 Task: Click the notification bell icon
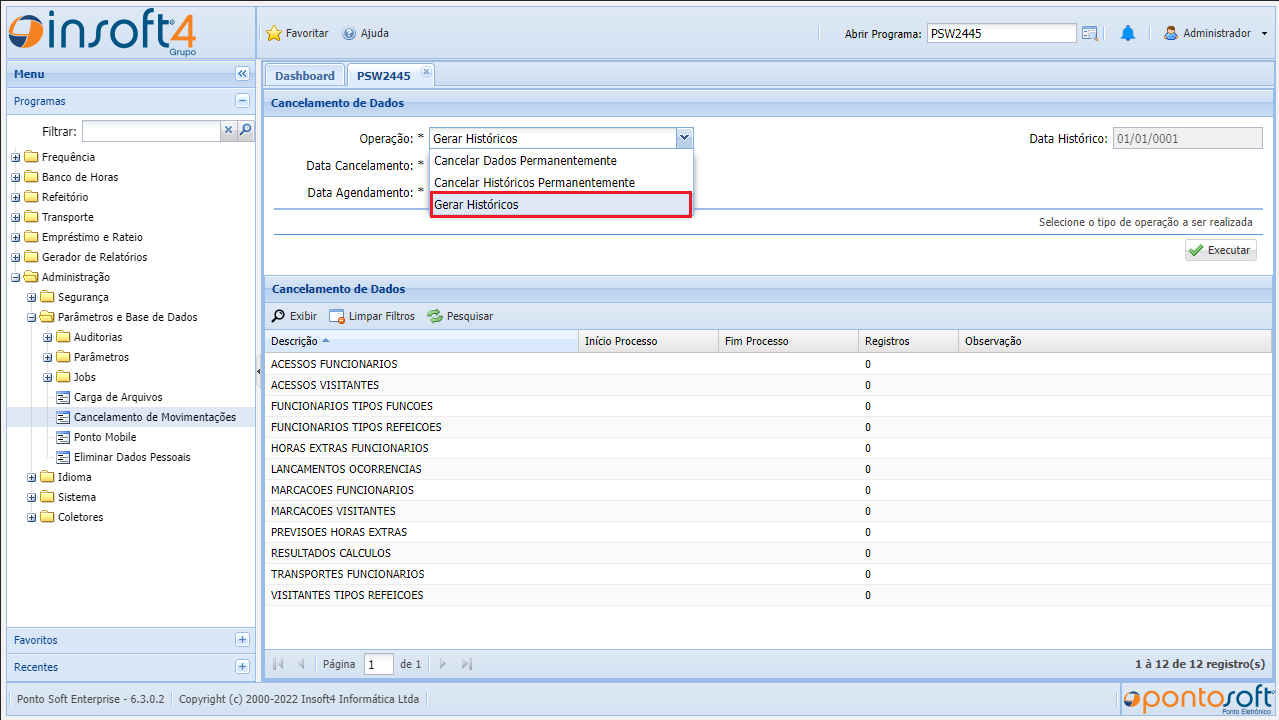pos(1128,34)
